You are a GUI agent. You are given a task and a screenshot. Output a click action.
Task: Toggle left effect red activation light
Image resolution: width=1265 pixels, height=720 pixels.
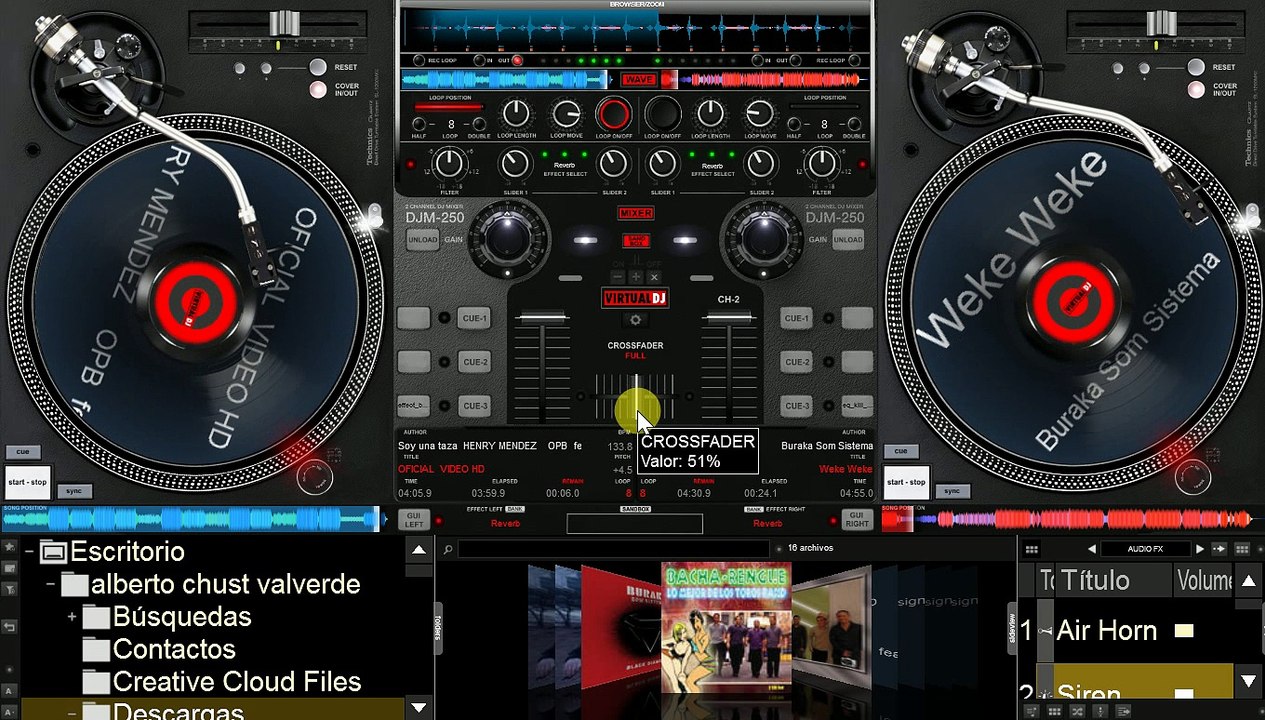click(438, 521)
